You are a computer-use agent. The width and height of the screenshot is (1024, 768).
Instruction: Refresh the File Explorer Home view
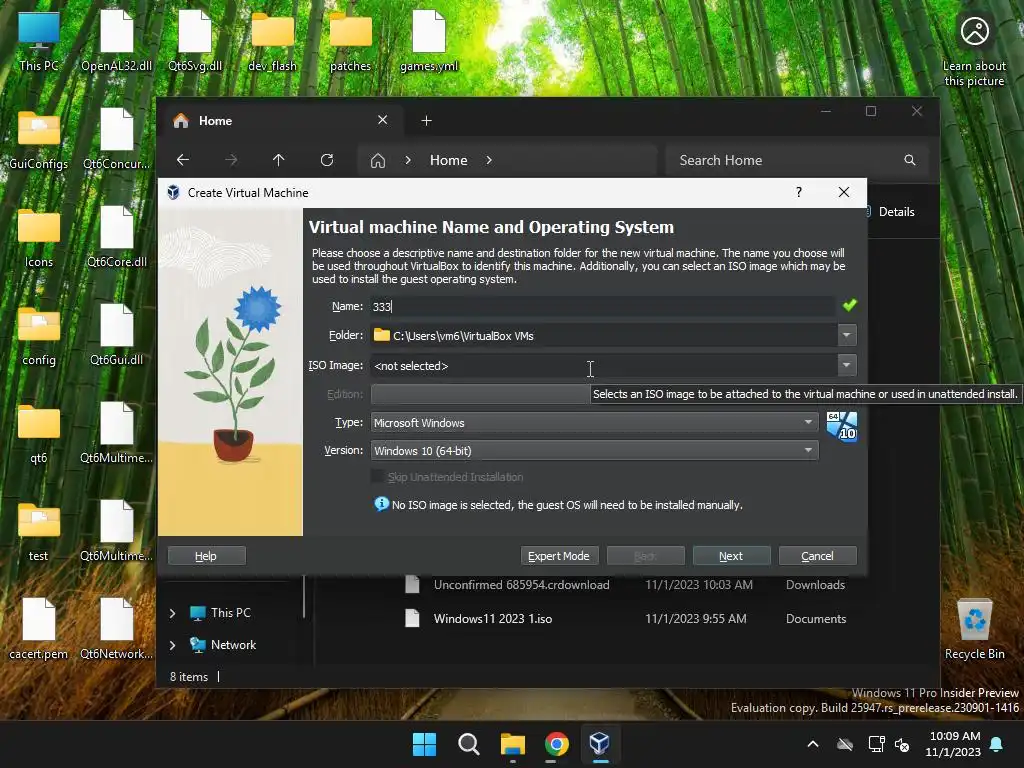pyautogui.click(x=327, y=160)
